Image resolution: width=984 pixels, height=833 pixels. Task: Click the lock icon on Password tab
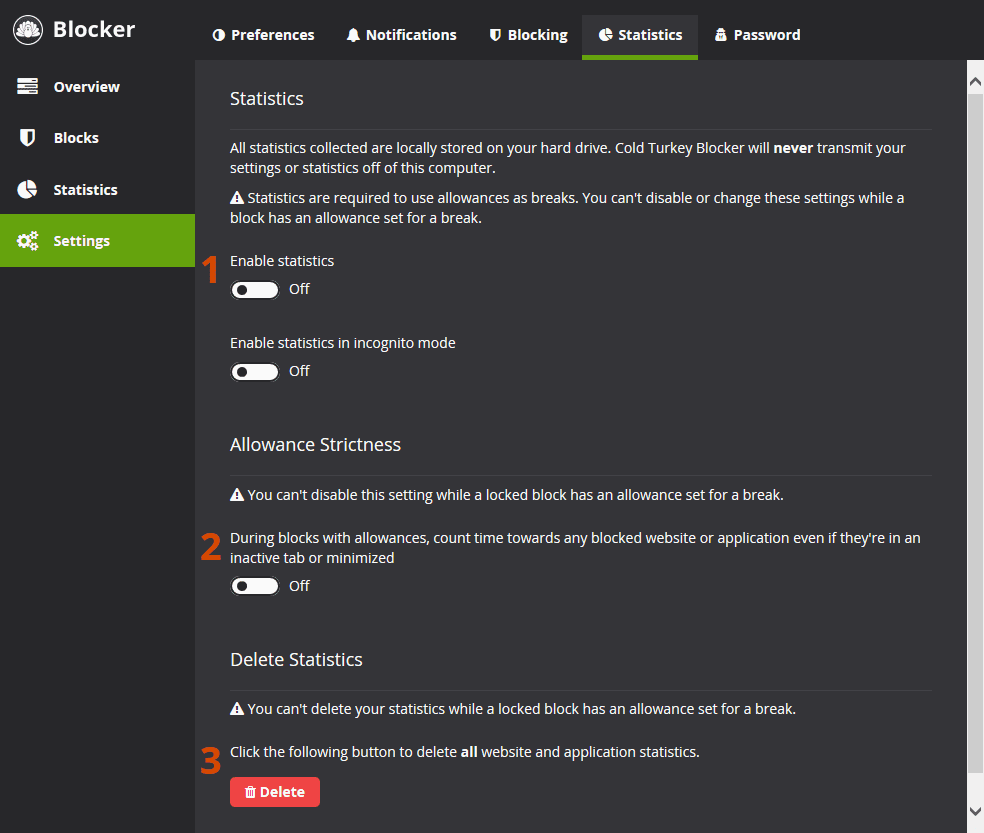point(720,35)
